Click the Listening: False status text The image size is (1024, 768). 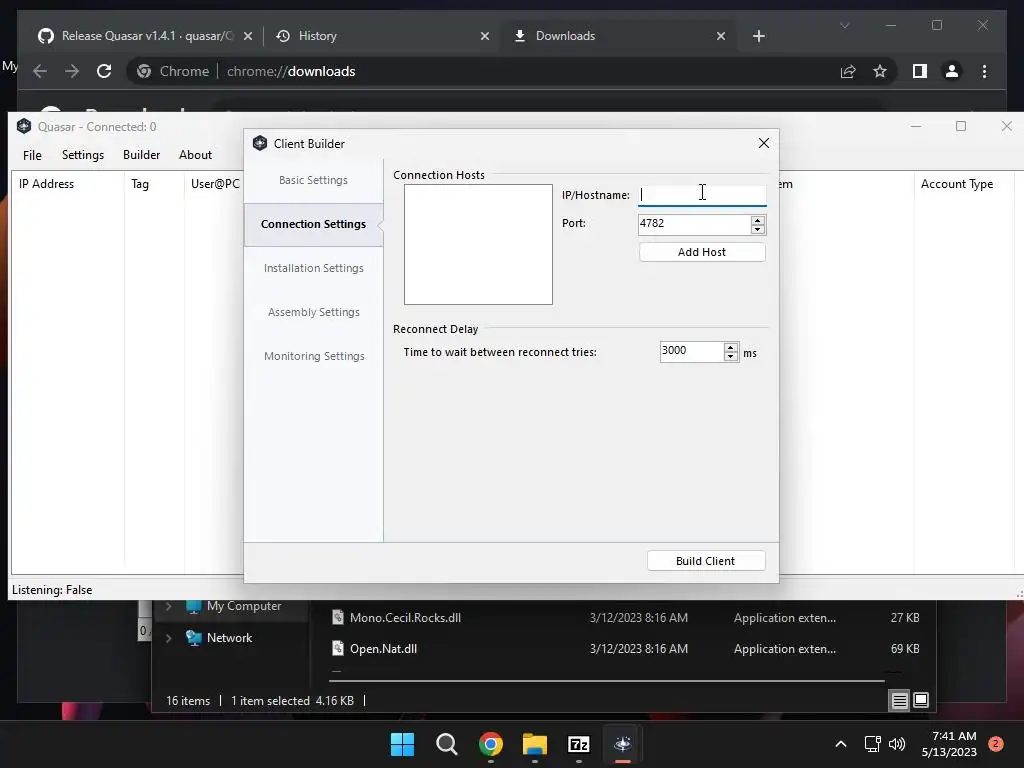coord(52,590)
